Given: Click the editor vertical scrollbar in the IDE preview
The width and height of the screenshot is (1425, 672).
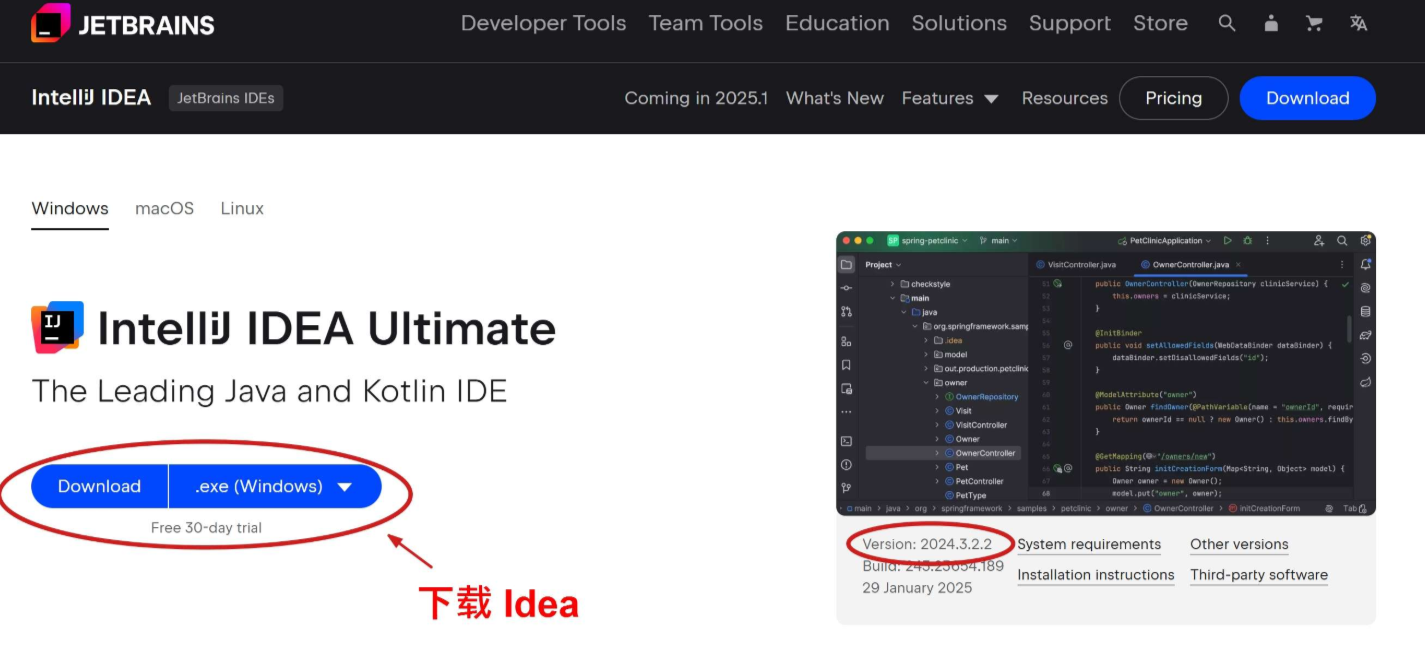Looking at the screenshot, I should (x=1350, y=328).
